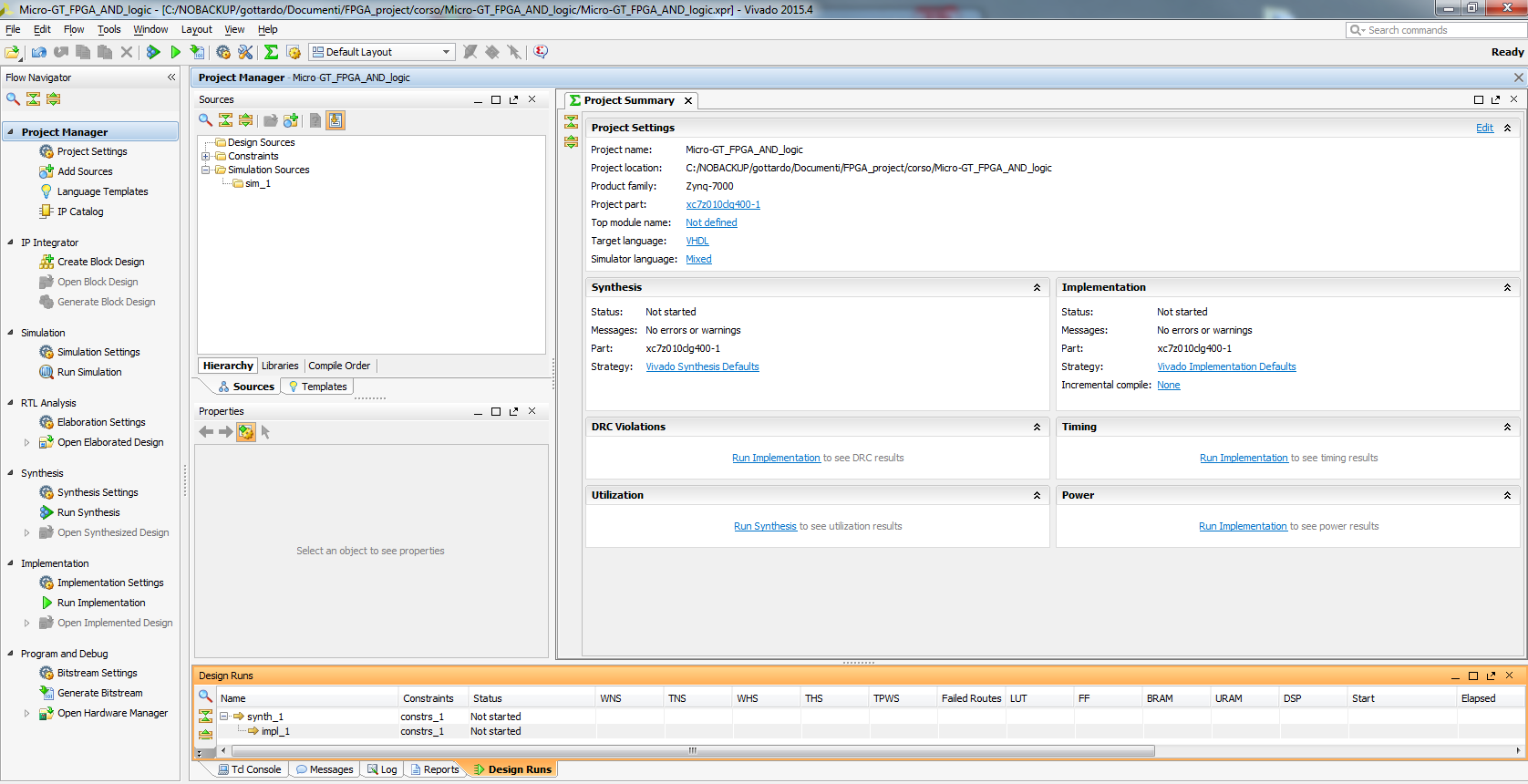
Task: Open the Tools menu
Action: tap(109, 29)
